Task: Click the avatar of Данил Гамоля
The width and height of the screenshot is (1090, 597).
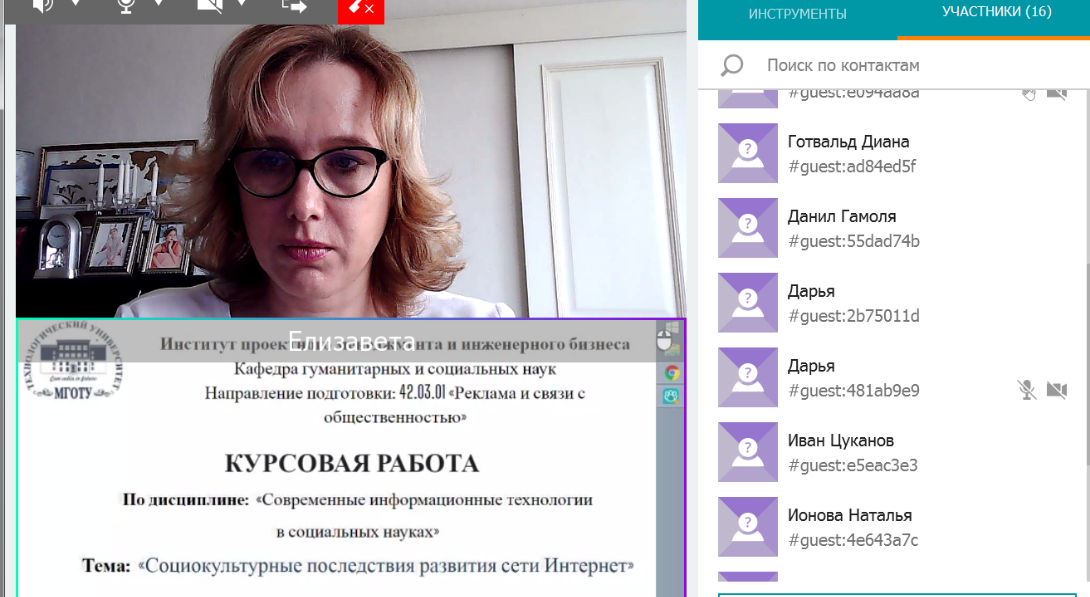Action: (x=748, y=228)
